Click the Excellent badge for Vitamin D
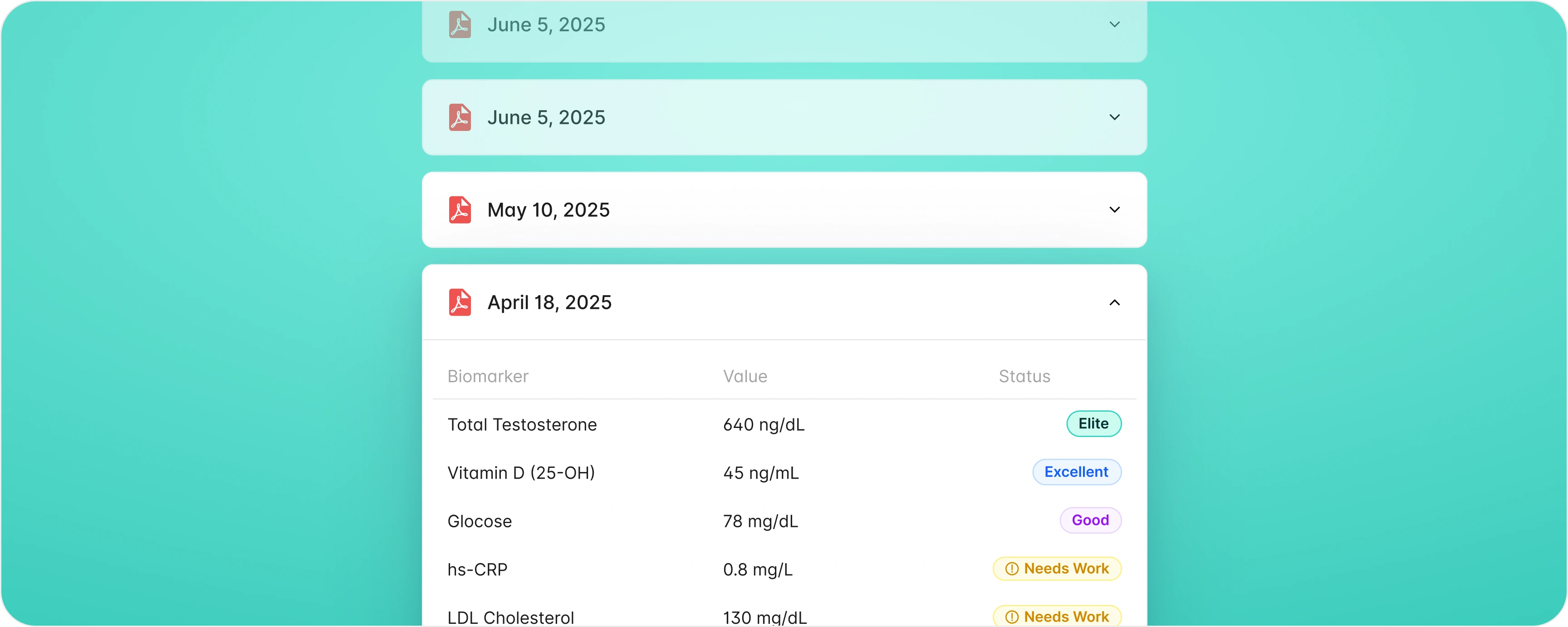 coord(1076,472)
